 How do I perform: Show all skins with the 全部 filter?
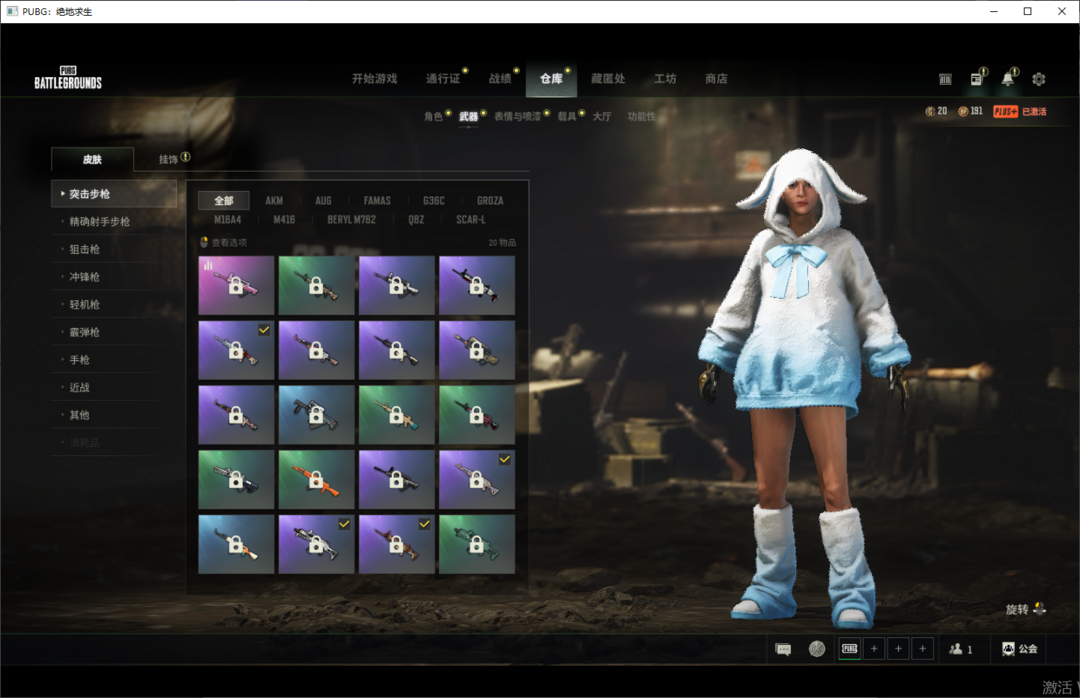[x=224, y=201]
